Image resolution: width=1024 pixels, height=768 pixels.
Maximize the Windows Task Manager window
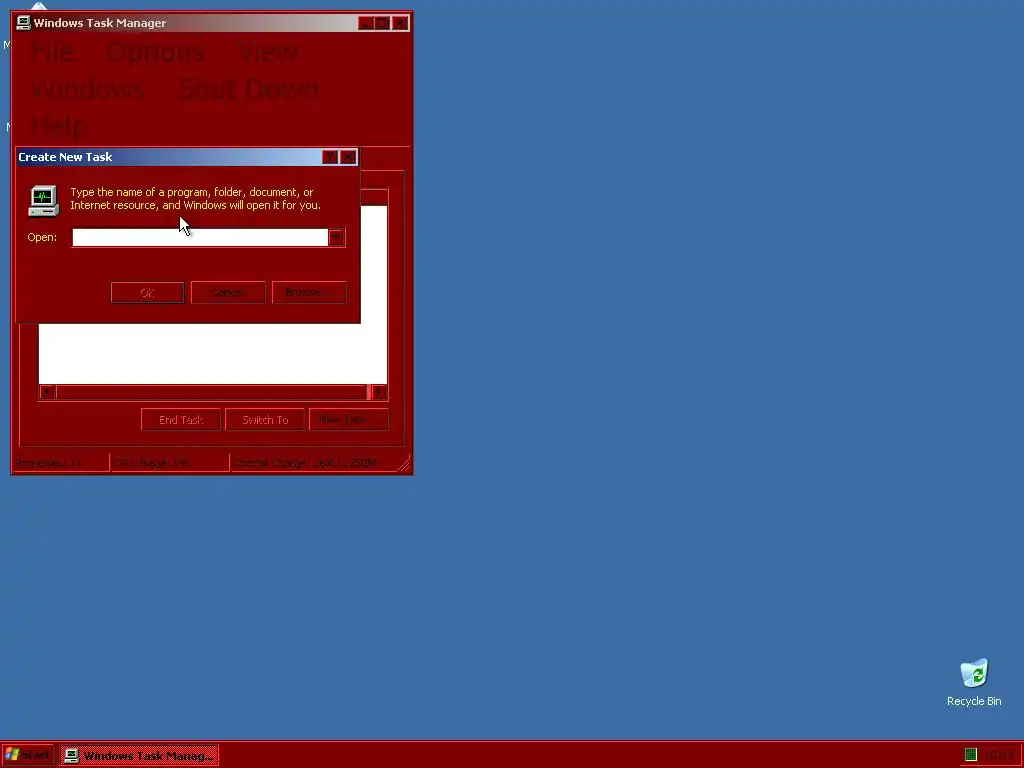383,24
